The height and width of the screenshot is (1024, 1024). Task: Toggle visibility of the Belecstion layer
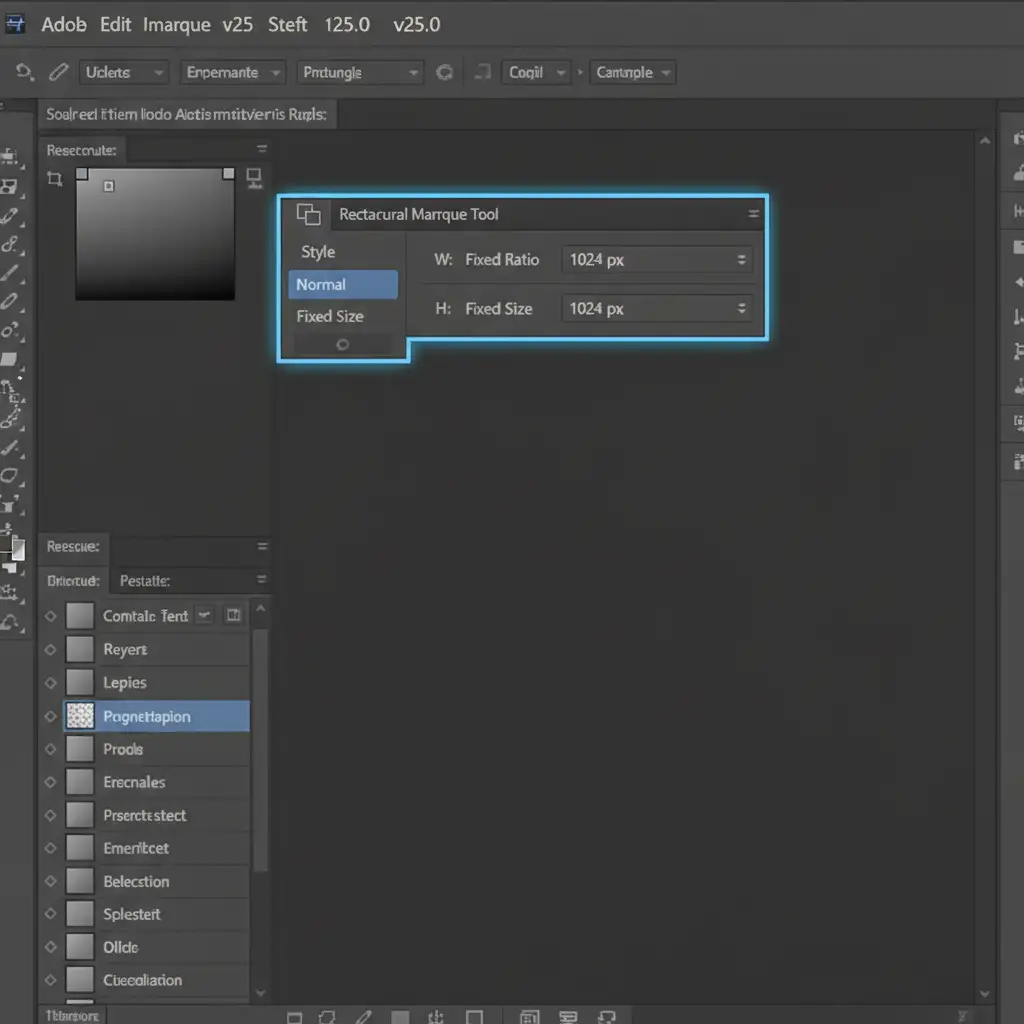pos(51,881)
